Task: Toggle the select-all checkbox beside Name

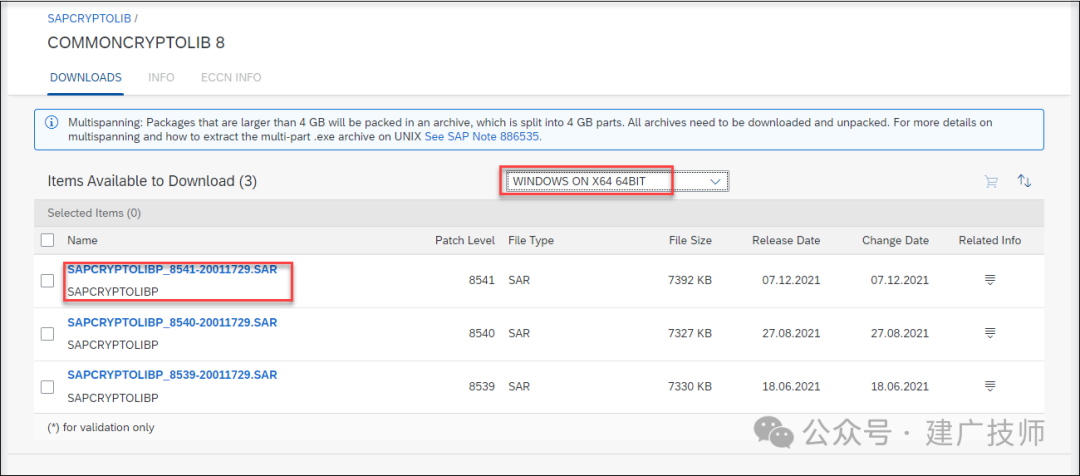Action: point(48,240)
